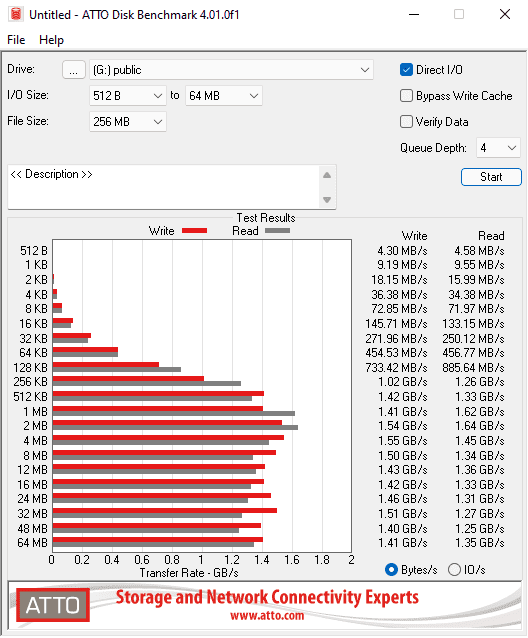Click the 512 B chart row label
528x638 pixels.
point(34,251)
